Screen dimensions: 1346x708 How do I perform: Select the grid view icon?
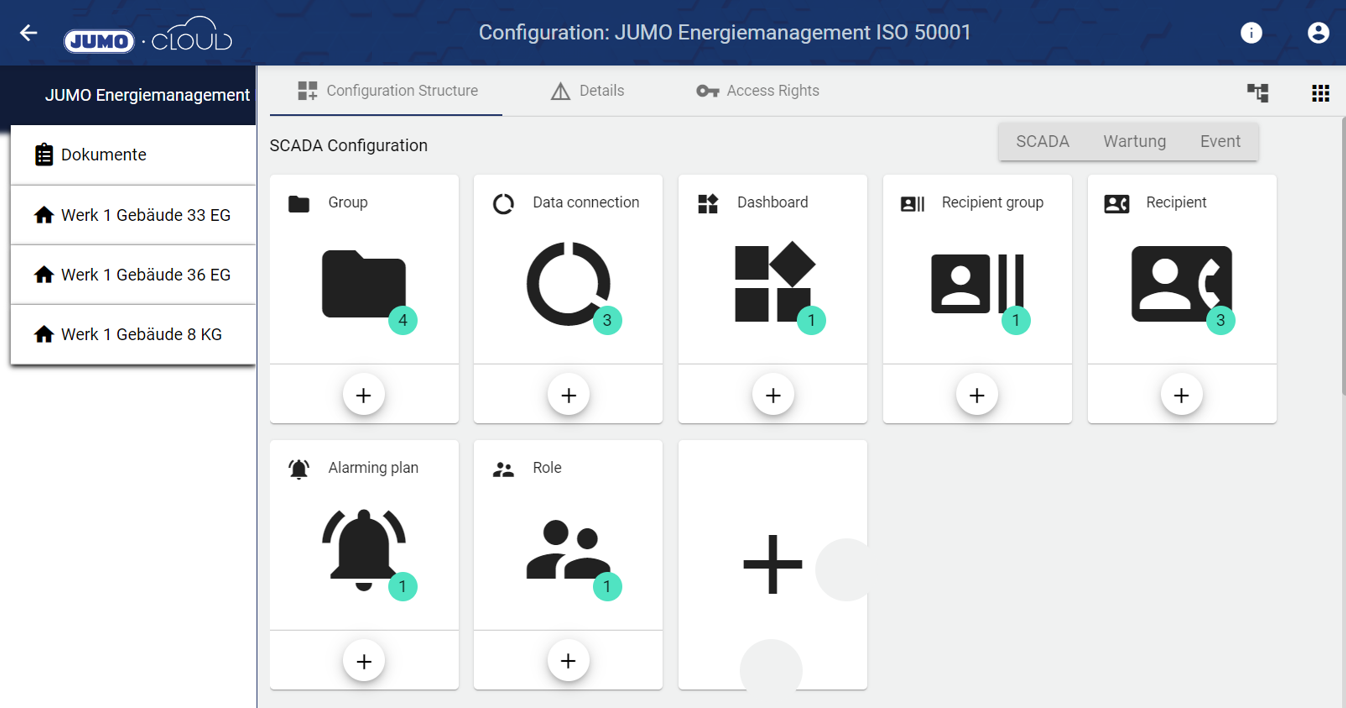(x=1320, y=93)
